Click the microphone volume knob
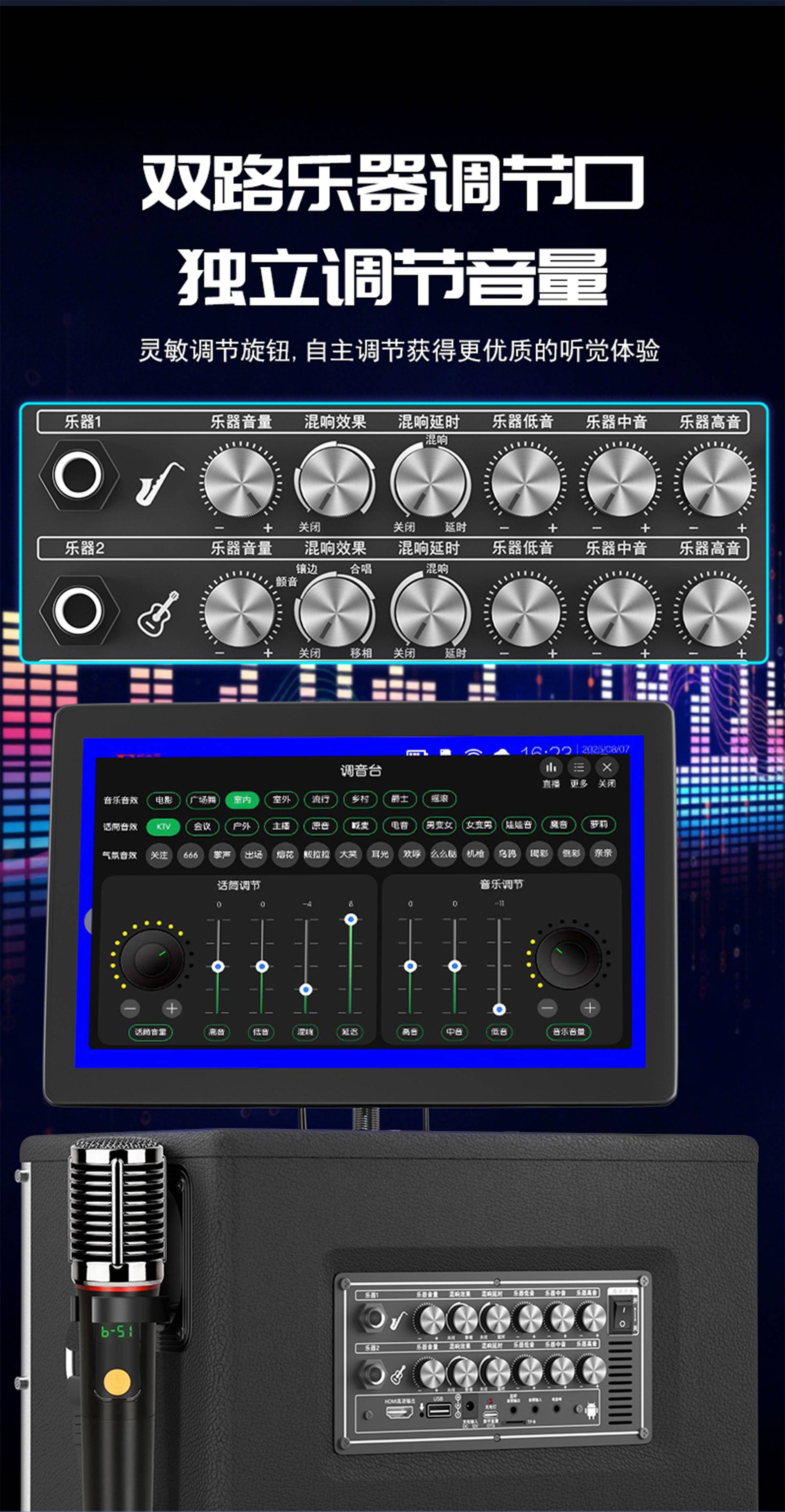785x1512 pixels. [x=151, y=960]
